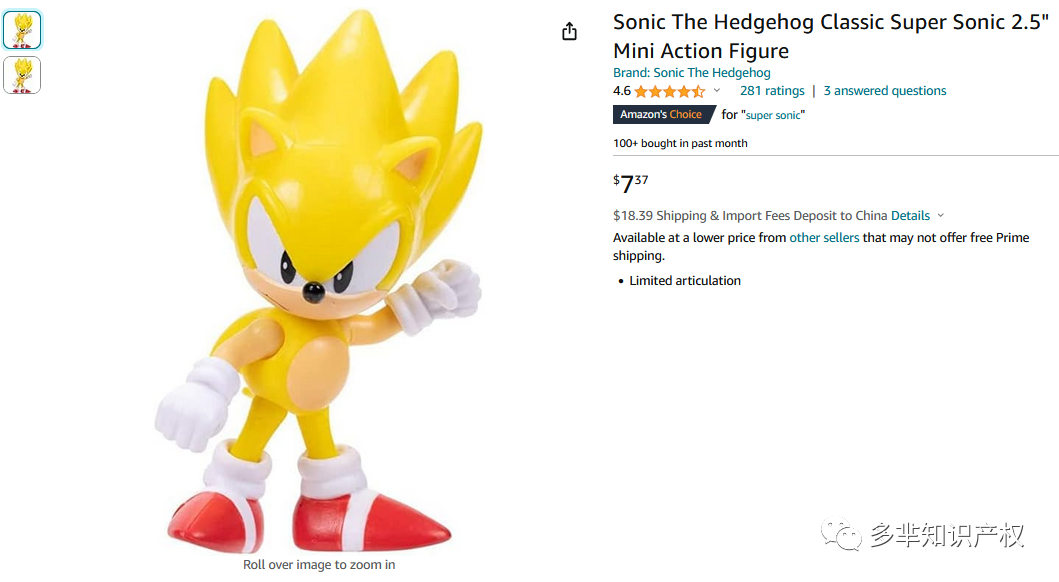Click the share icon beside the product image
This screenshot has height=582, width=1059.
coord(569,31)
